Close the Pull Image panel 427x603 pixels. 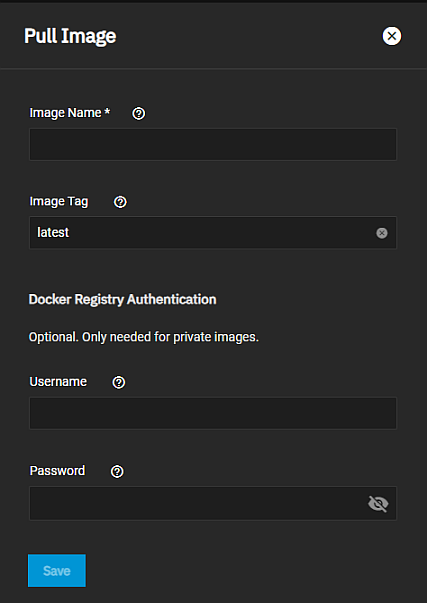pyautogui.click(x=392, y=36)
